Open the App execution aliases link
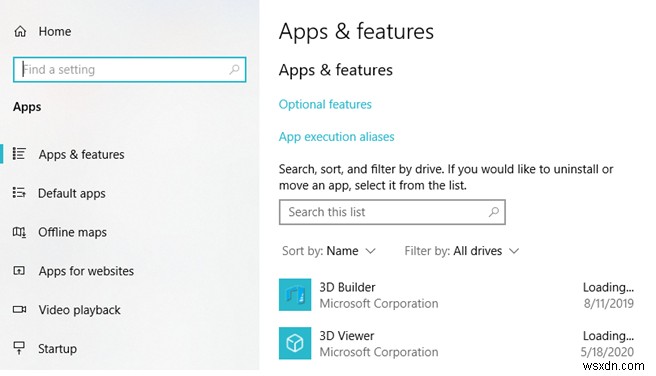 coord(336,137)
